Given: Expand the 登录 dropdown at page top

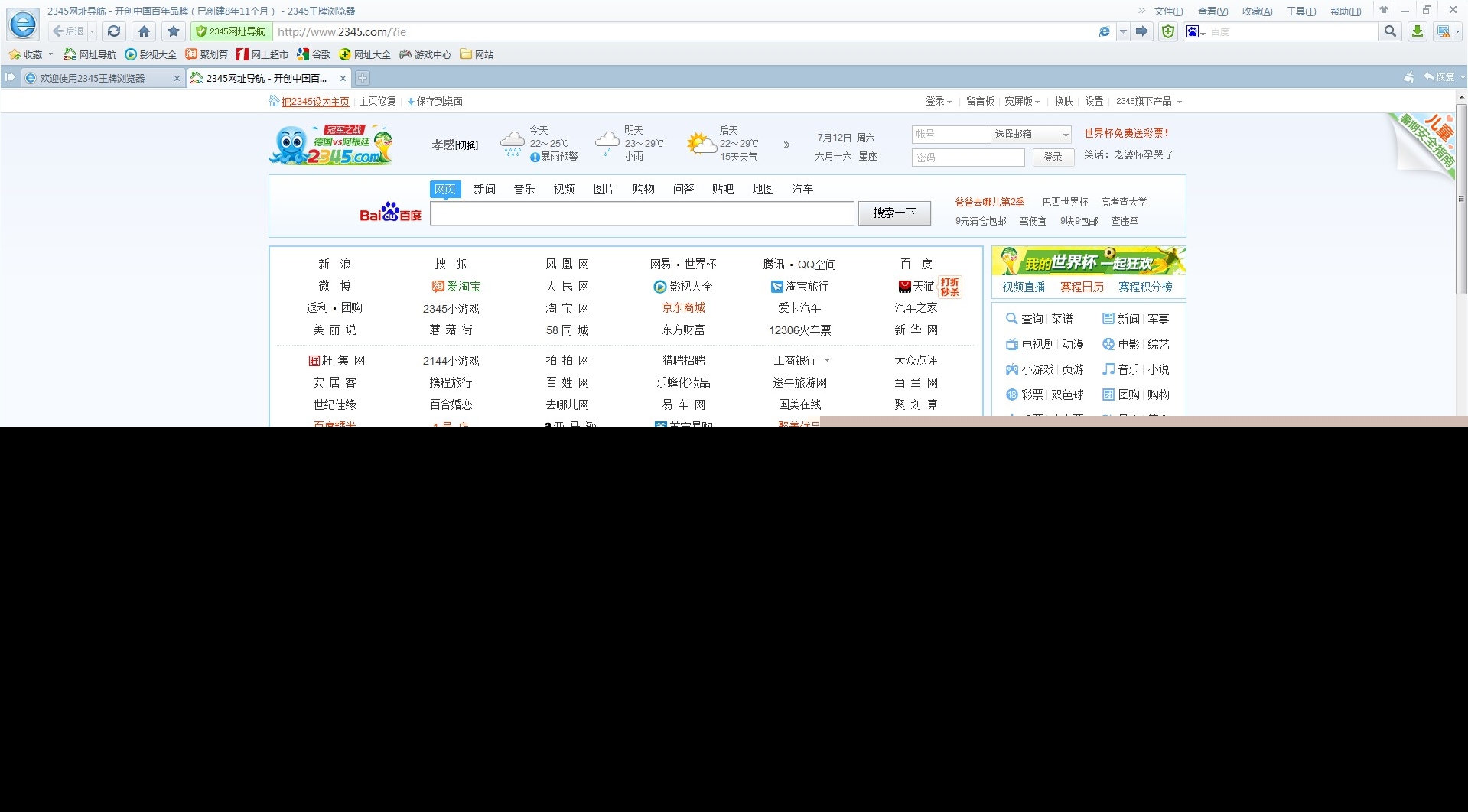Looking at the screenshot, I should [x=939, y=101].
